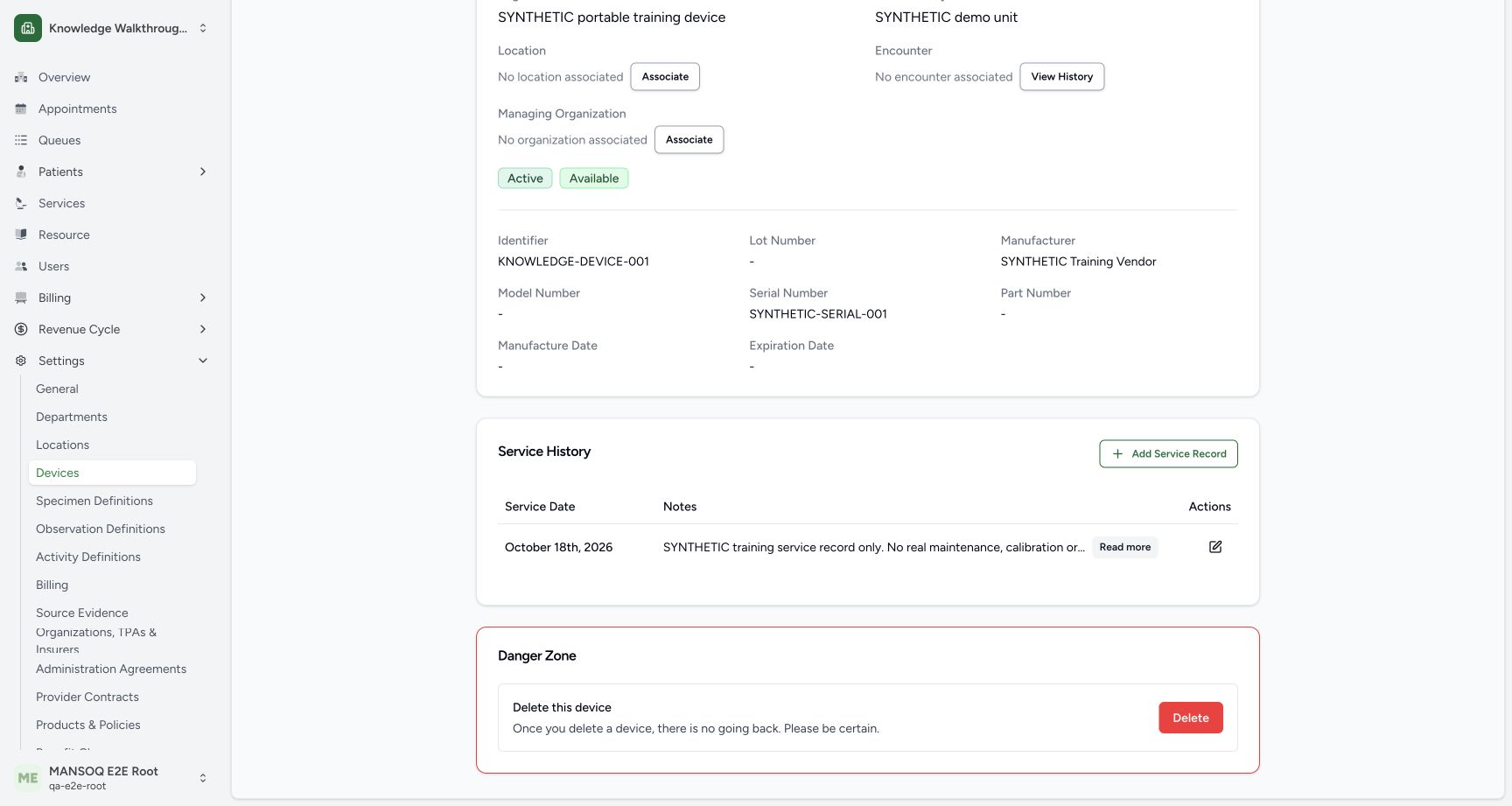Click the Settings gear icon

(x=21, y=361)
